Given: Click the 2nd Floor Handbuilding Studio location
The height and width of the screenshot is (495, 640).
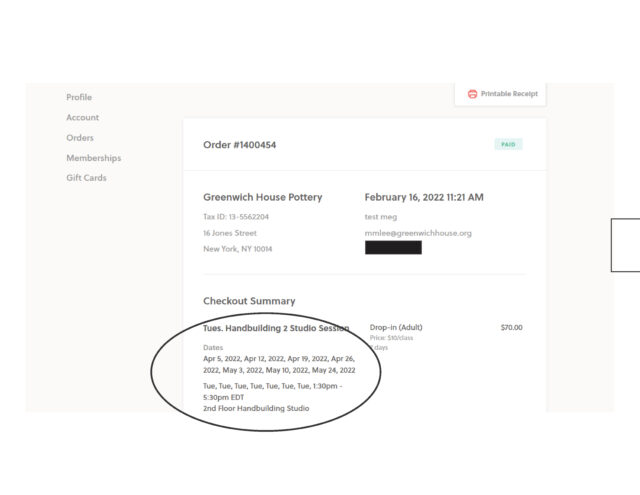Looking at the screenshot, I should click(256, 408).
